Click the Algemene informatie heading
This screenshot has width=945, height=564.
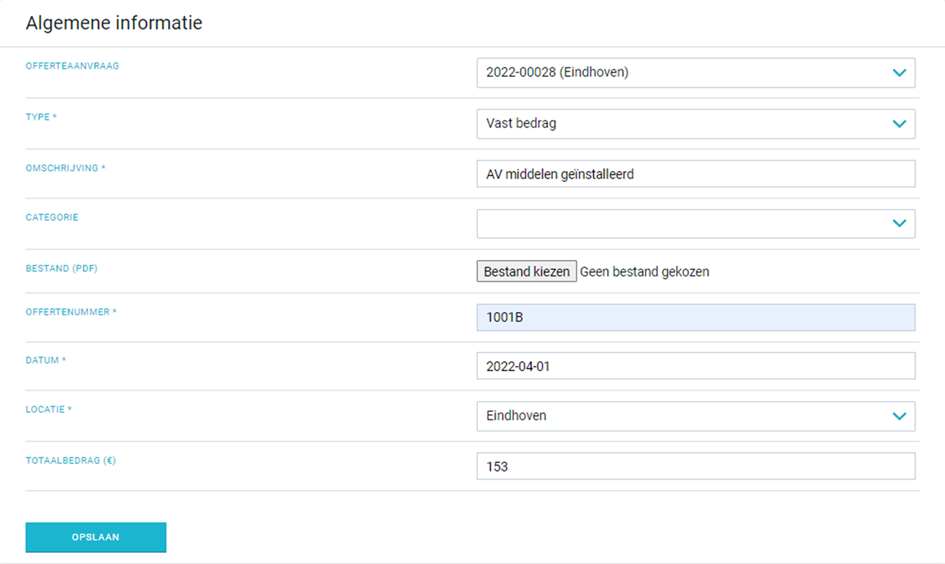tap(114, 23)
